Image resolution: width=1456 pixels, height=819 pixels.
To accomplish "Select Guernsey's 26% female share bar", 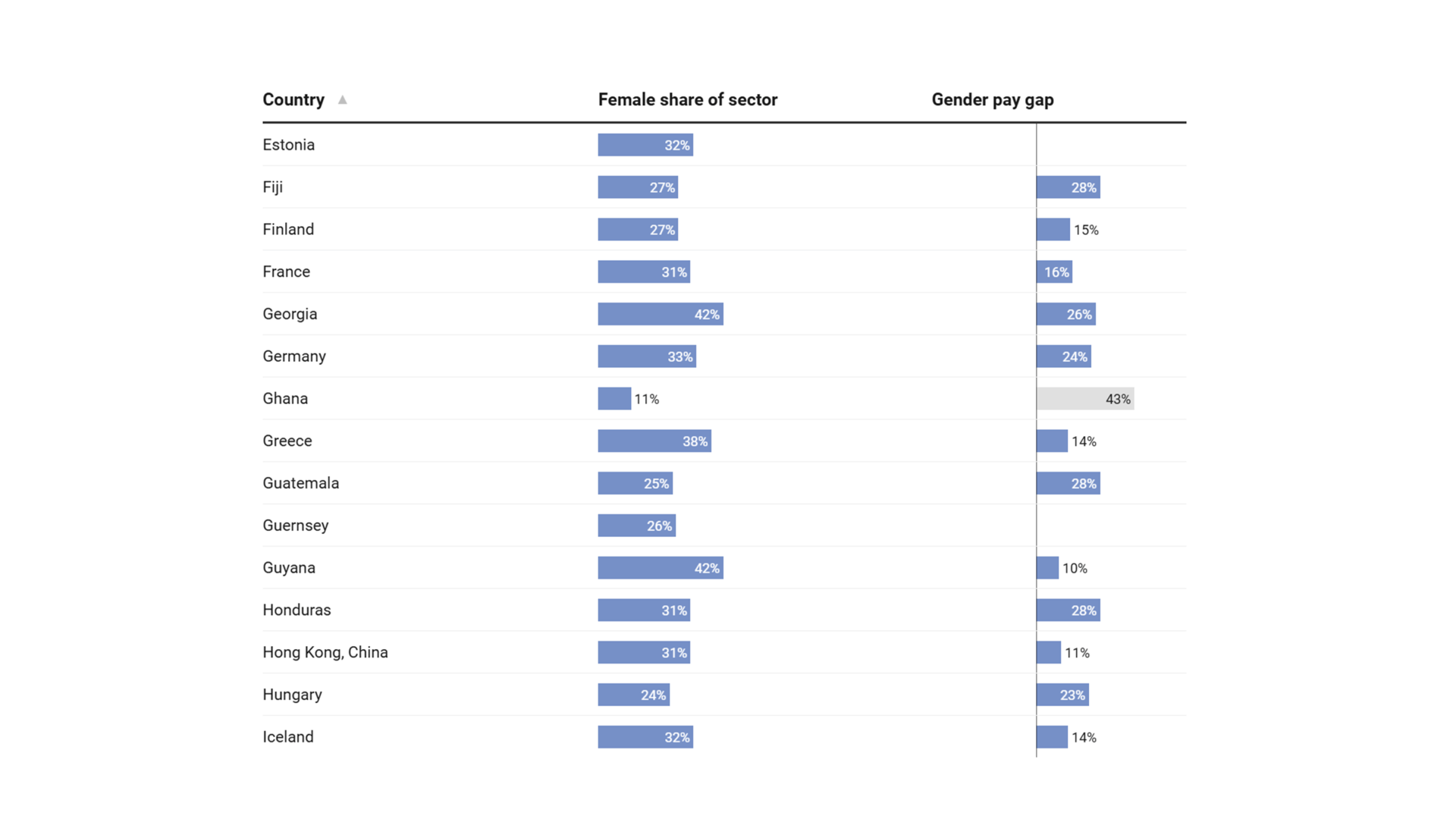I will 637,526.
